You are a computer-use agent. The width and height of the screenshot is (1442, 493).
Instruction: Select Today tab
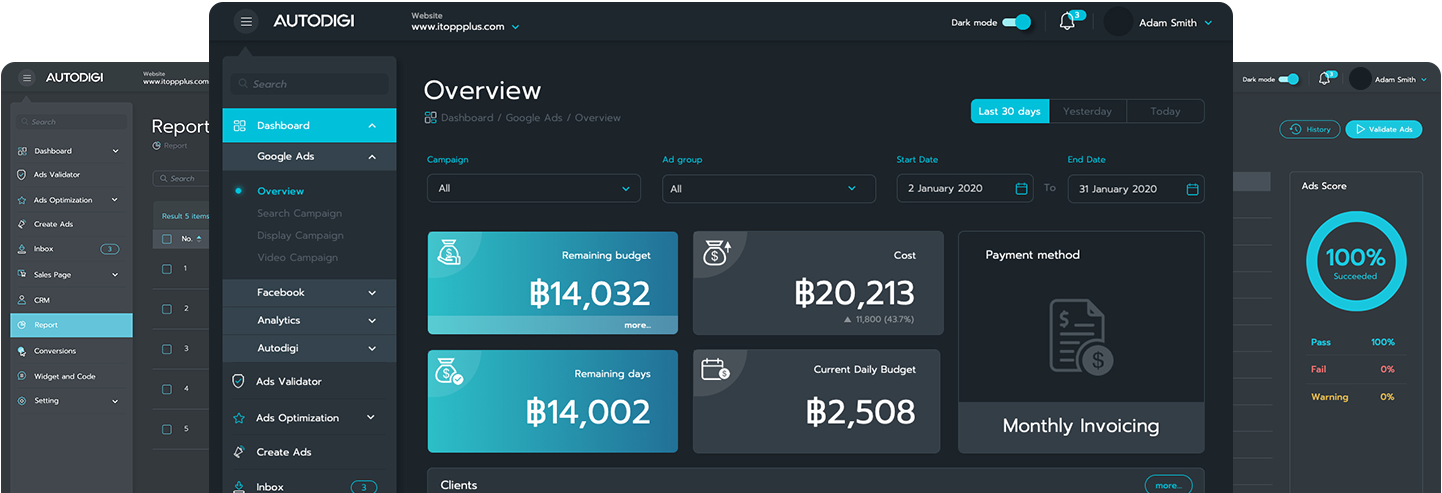coord(1165,111)
